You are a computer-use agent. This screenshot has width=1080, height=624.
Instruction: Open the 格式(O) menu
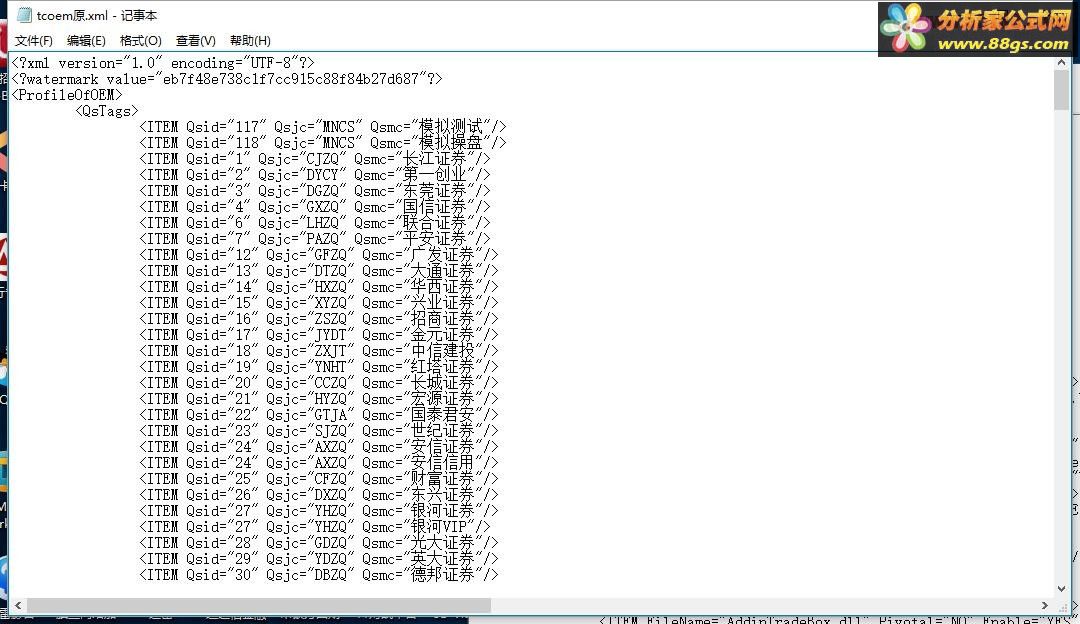pyautogui.click(x=141, y=41)
